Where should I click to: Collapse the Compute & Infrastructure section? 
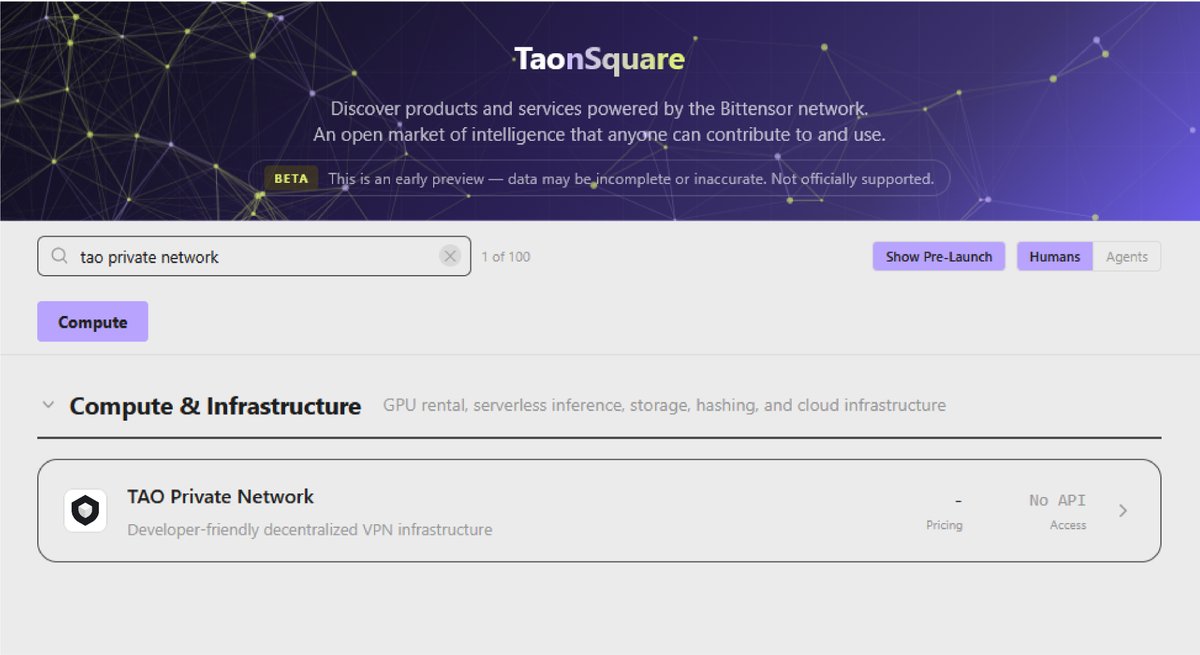[47, 405]
